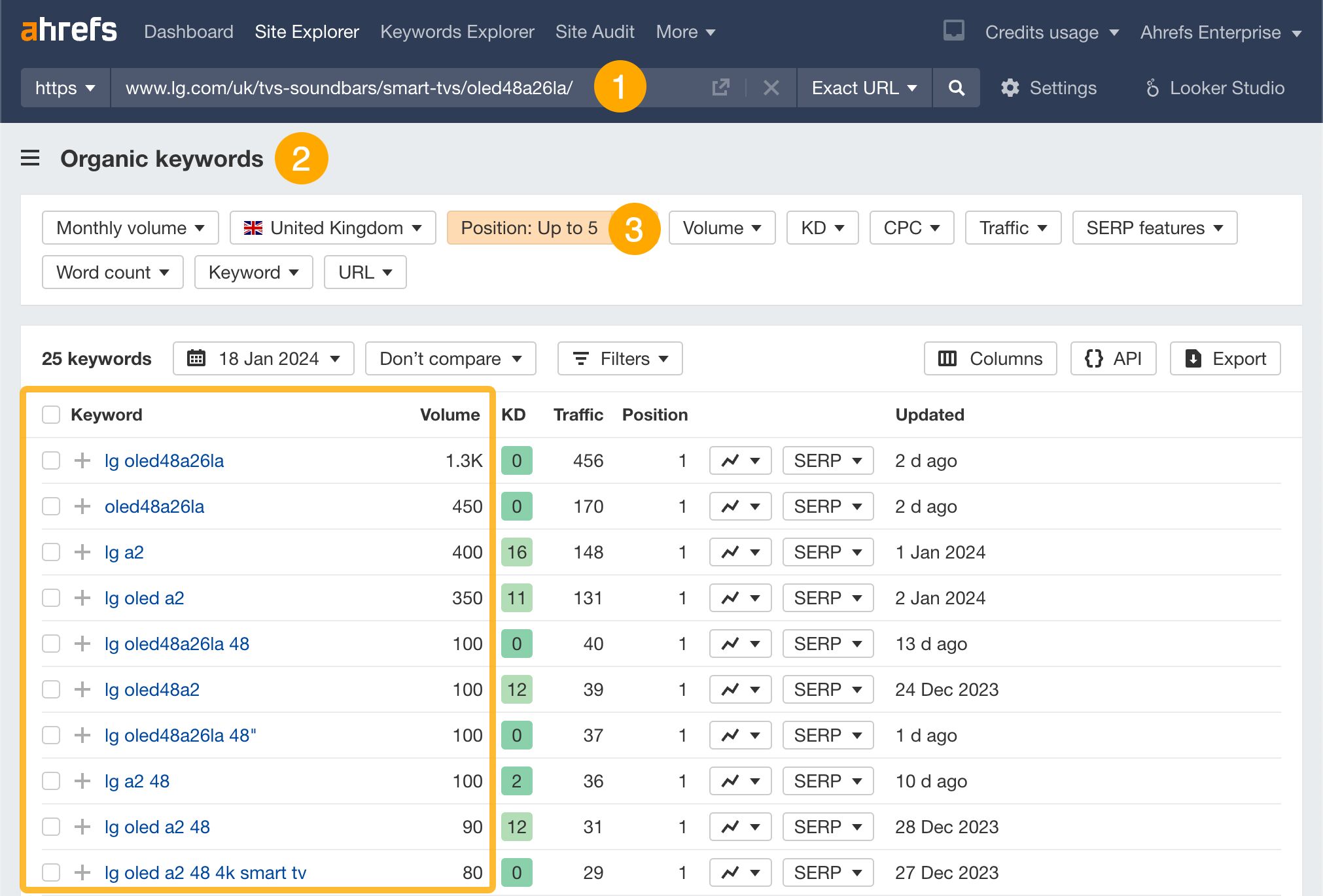
Task: Click the lg a2 keyword link
Action: [x=125, y=551]
